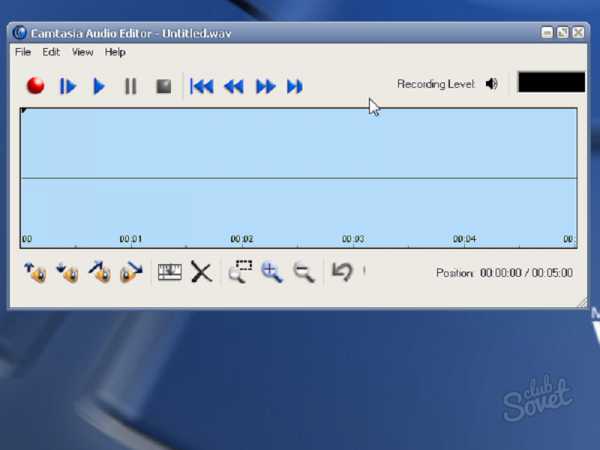Zoom to selection magnifier icon
This screenshot has height=450, width=600.
(240, 272)
